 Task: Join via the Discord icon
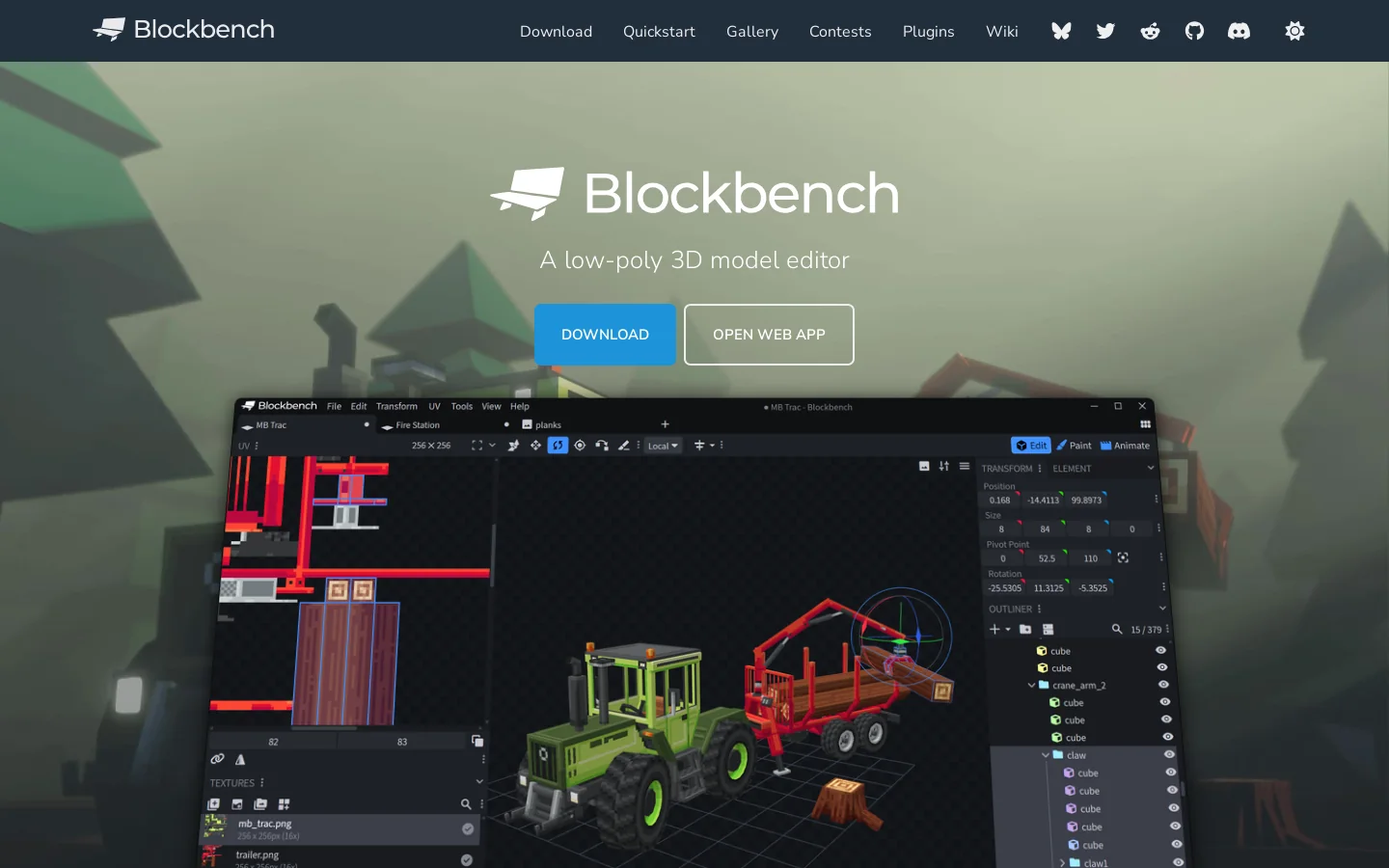coord(1239,31)
